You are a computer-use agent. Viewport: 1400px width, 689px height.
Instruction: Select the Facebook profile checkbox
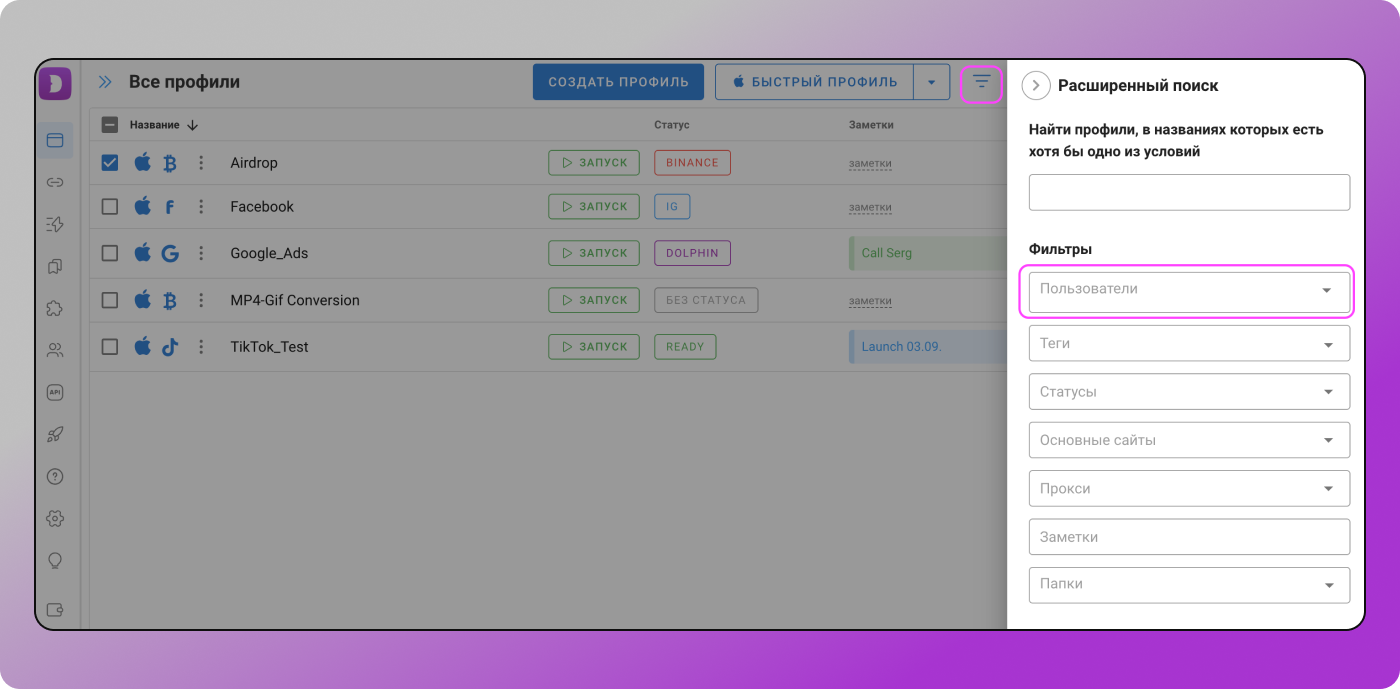[x=110, y=206]
